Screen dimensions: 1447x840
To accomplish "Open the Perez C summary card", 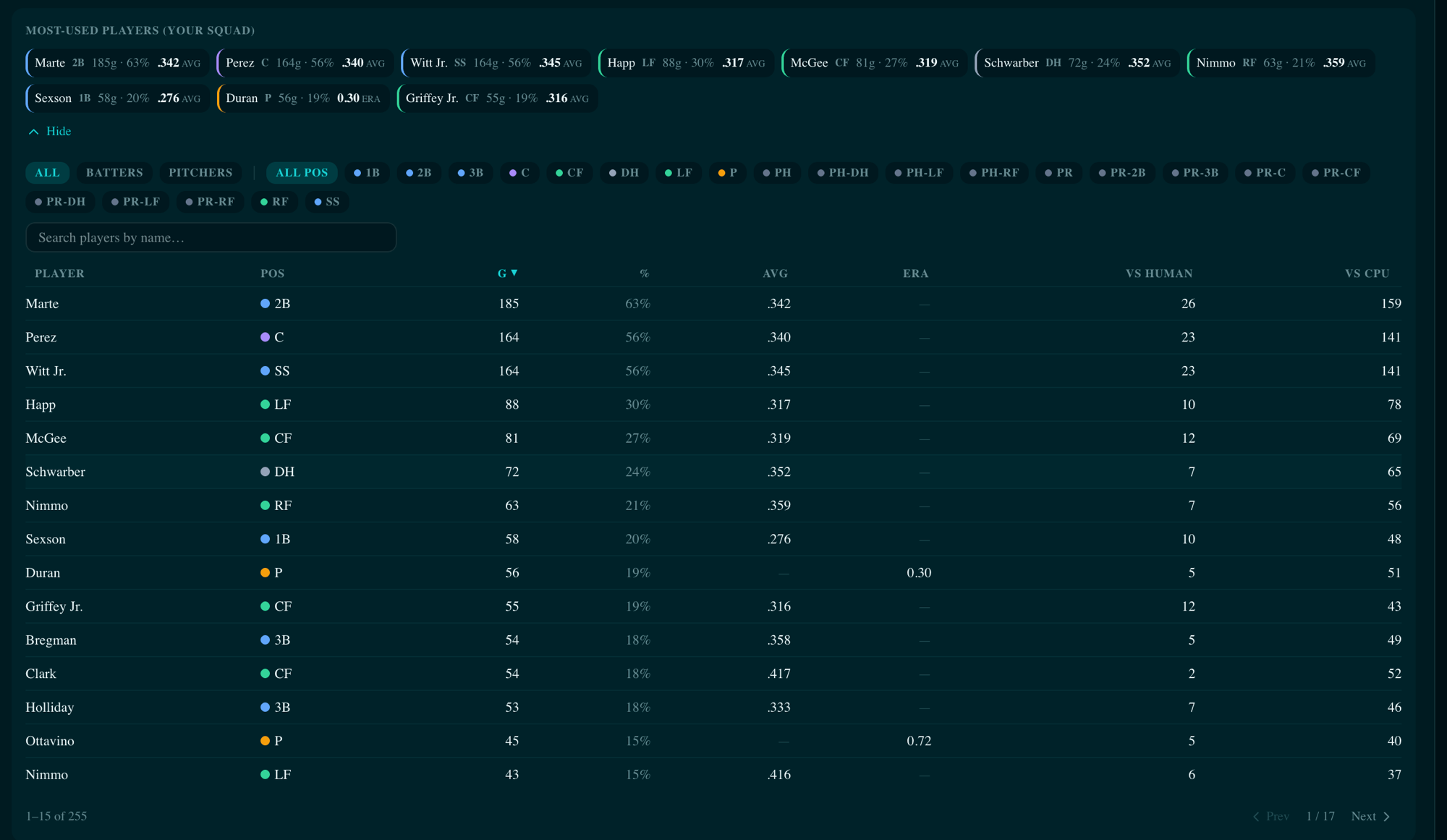I will [x=305, y=63].
